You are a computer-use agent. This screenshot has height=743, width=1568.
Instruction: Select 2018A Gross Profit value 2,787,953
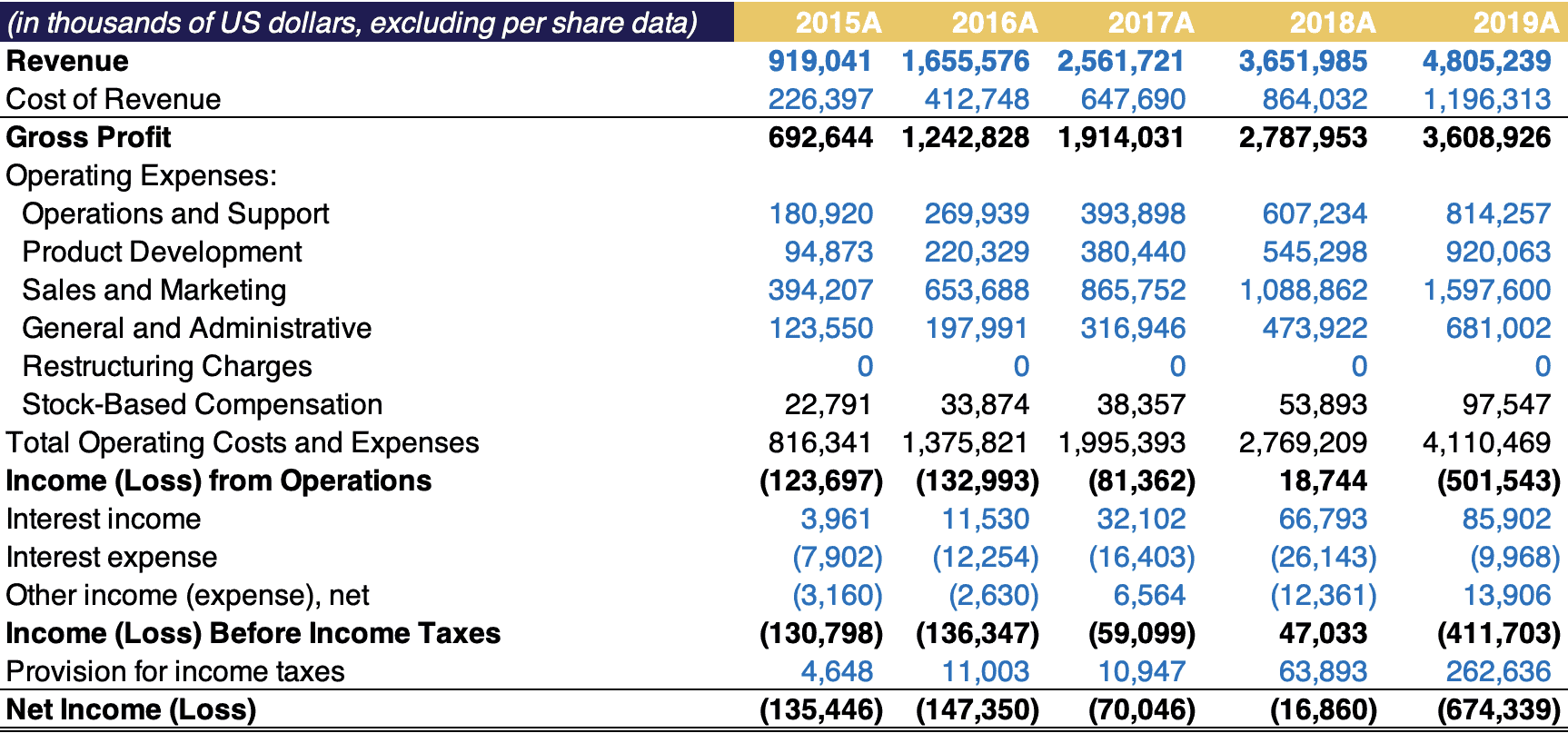coord(1303,137)
